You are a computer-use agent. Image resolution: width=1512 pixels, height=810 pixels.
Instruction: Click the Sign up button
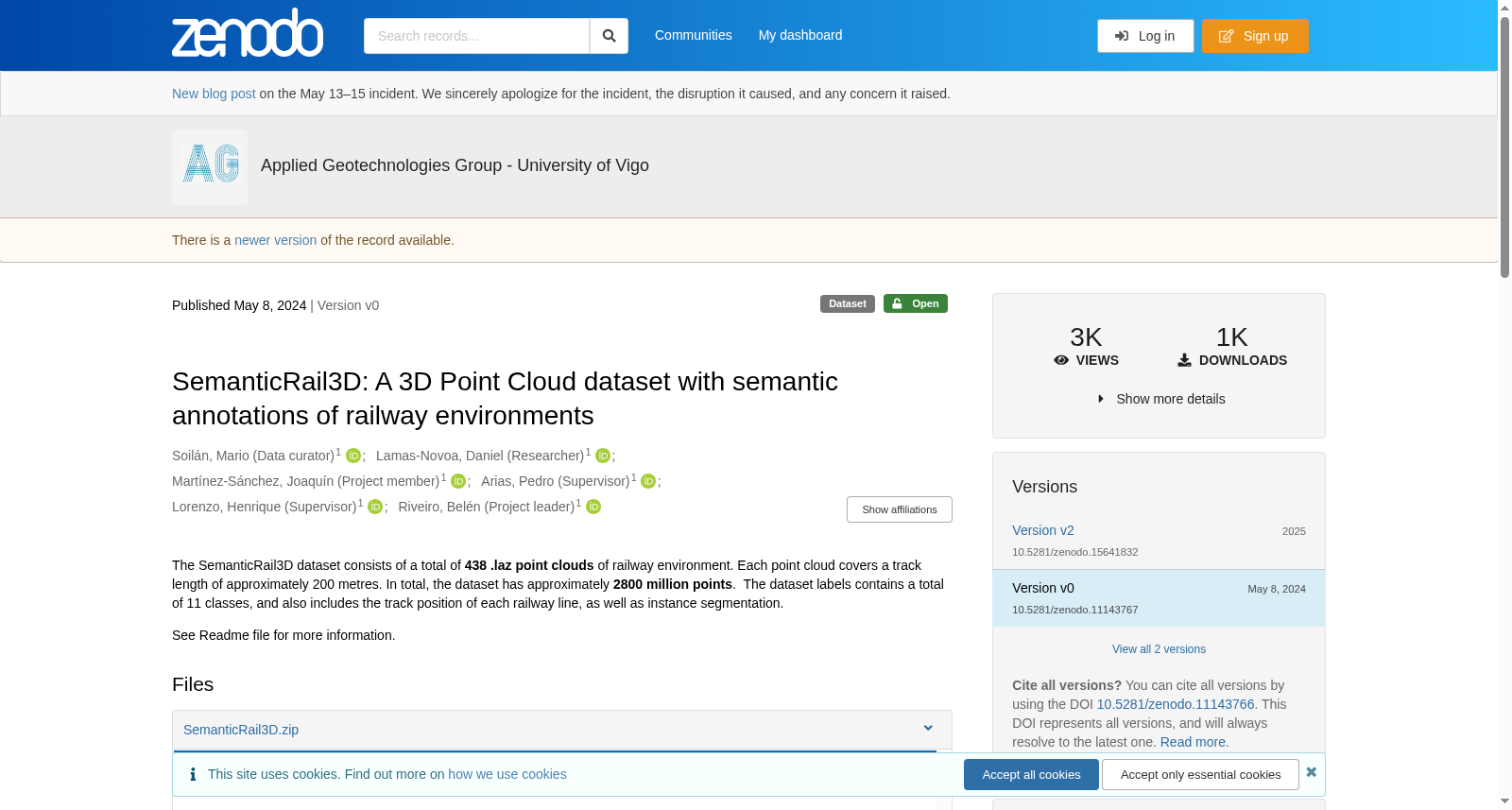[1255, 36]
